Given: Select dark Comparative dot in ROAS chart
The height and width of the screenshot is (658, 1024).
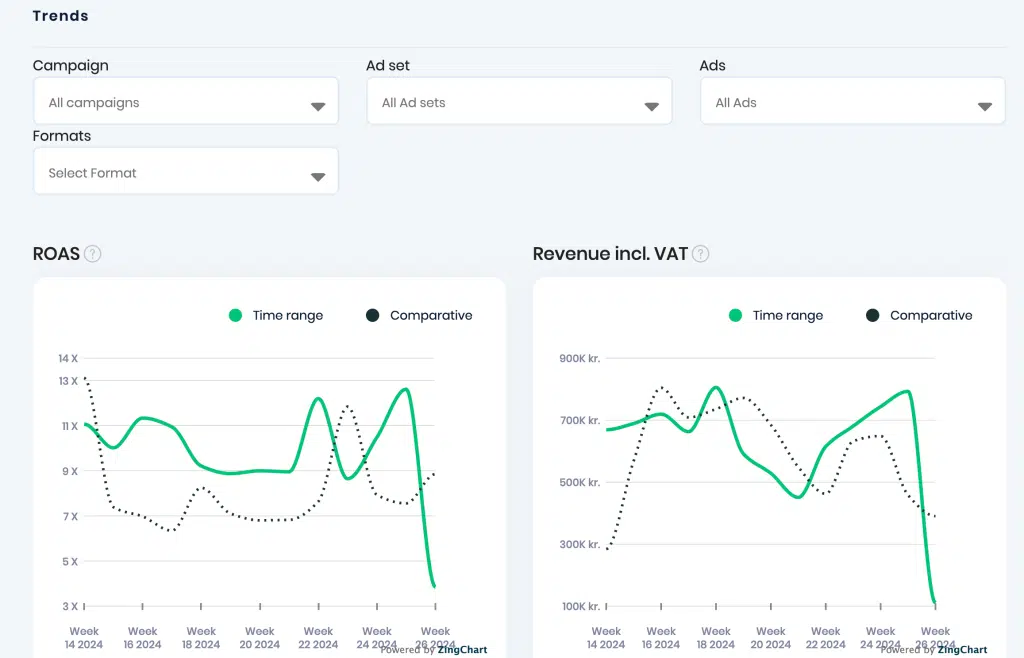Looking at the screenshot, I should tap(372, 315).
